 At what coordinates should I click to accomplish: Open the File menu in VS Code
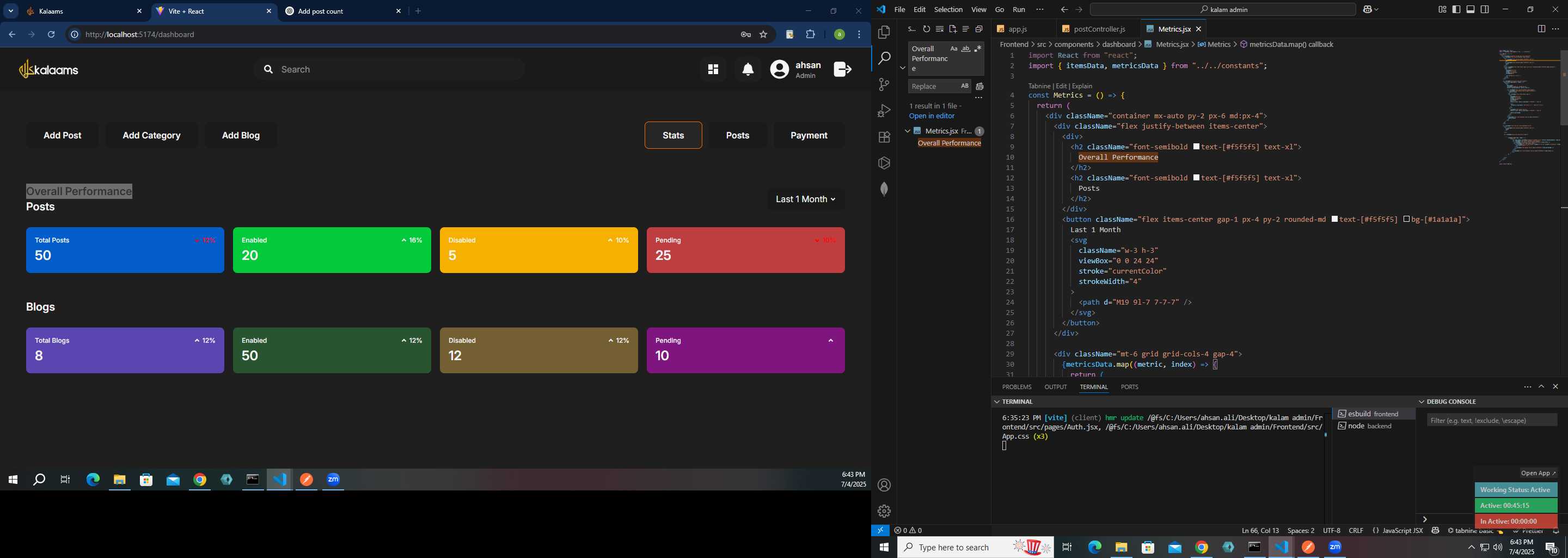click(x=899, y=10)
